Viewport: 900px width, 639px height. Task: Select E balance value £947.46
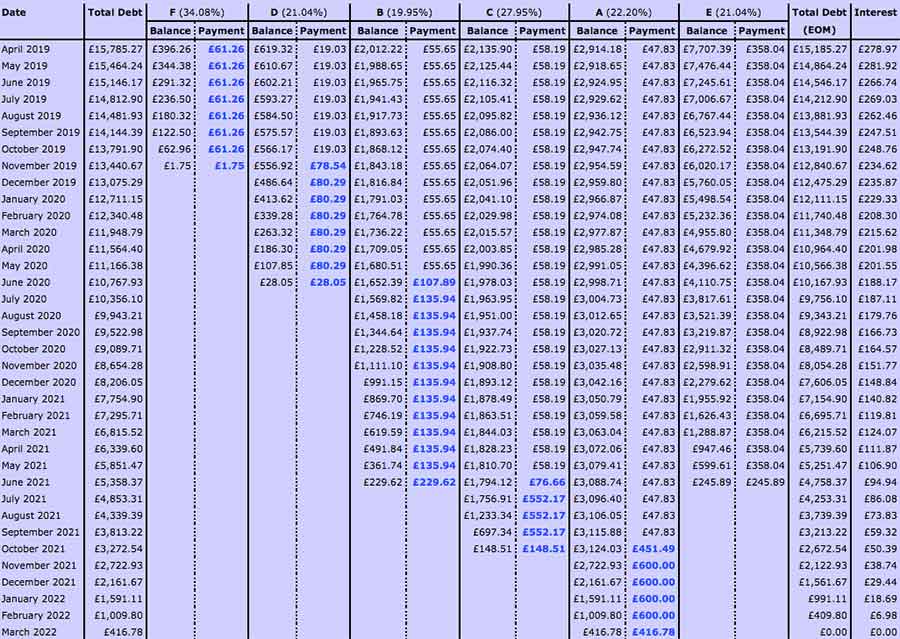(x=712, y=449)
